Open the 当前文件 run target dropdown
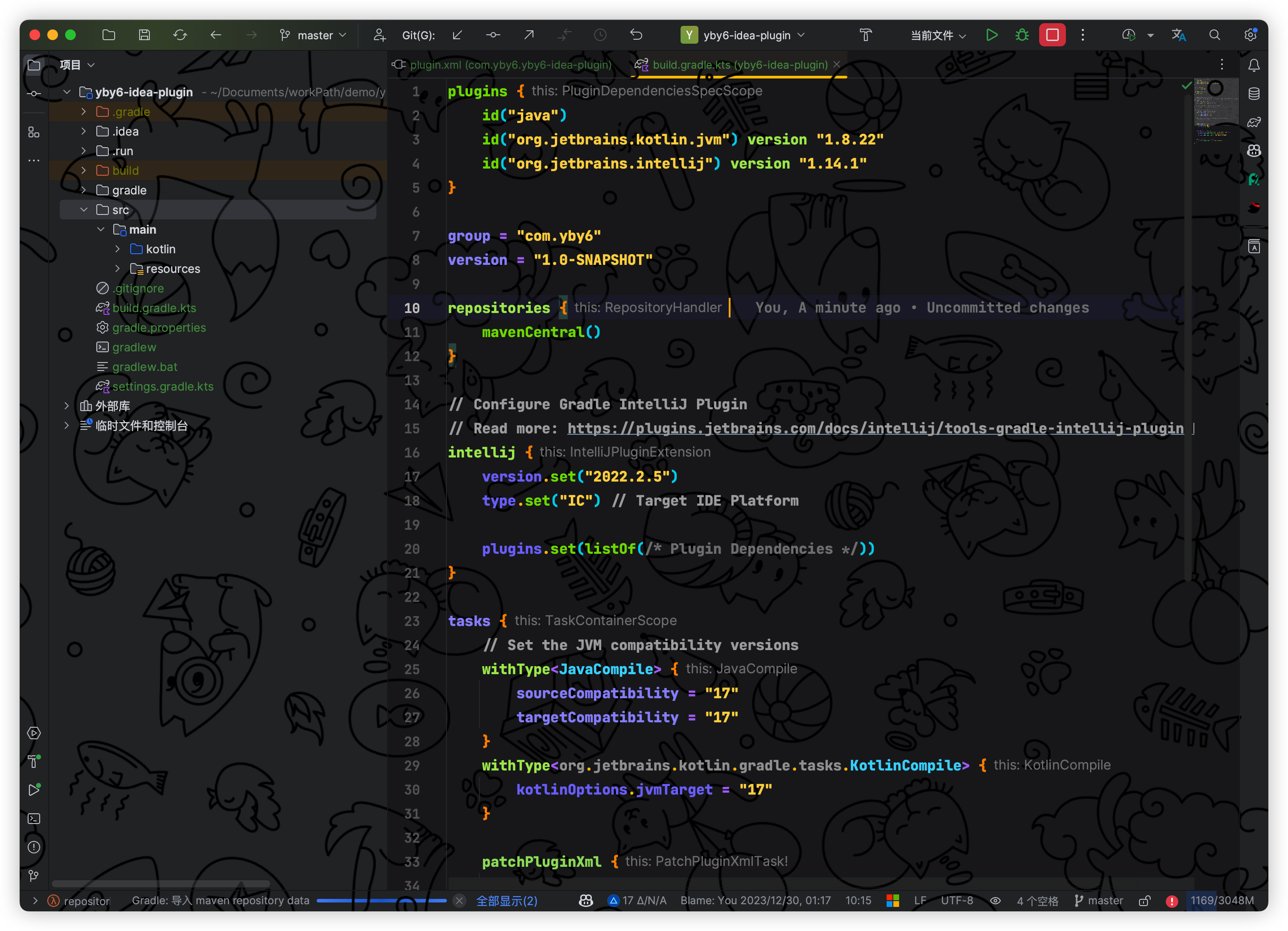 [x=938, y=35]
